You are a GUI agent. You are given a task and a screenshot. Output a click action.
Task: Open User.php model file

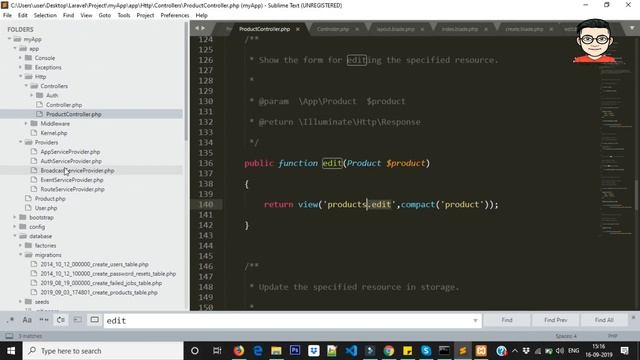pos(46,208)
